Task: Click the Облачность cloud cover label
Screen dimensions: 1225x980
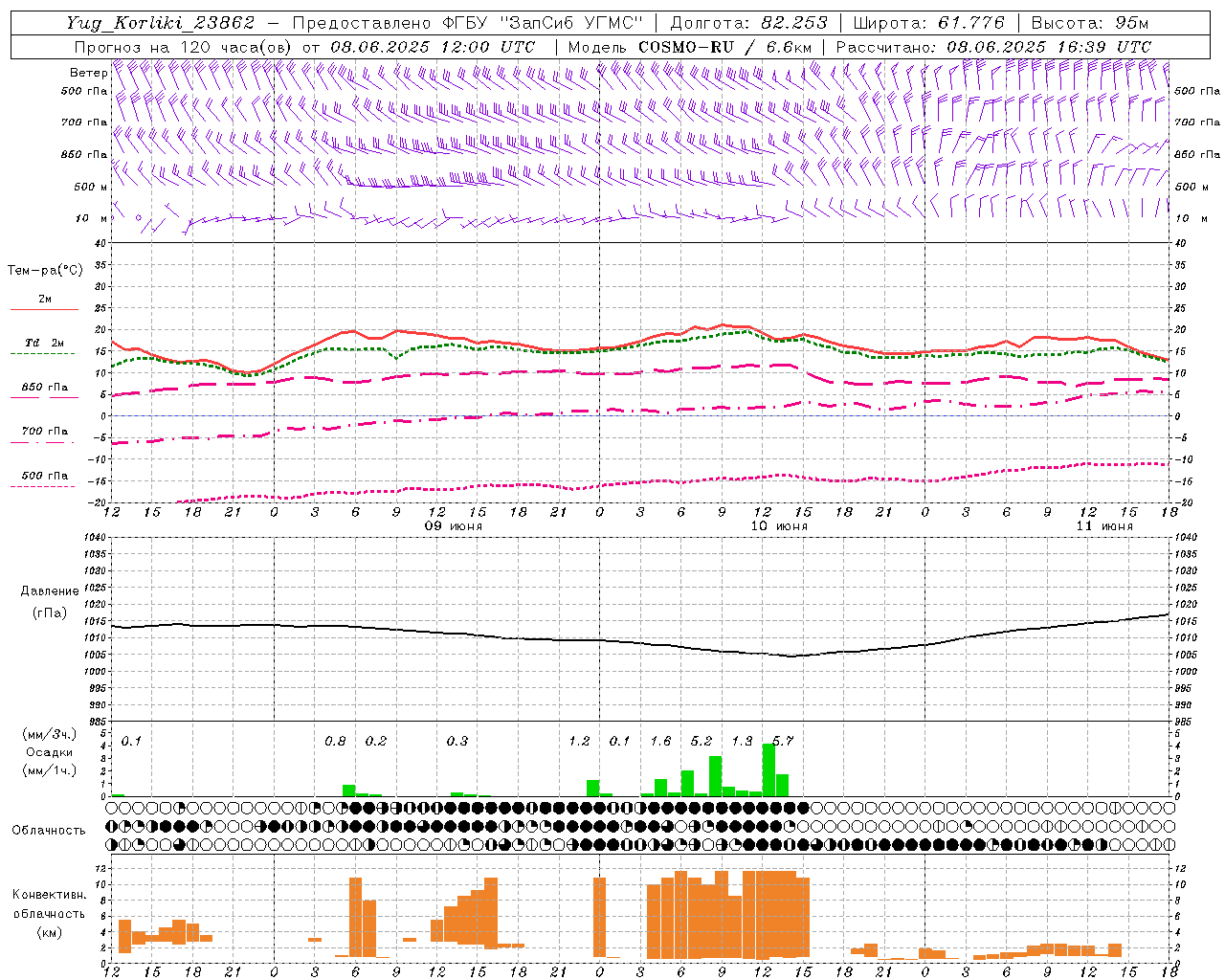Action: click(49, 831)
